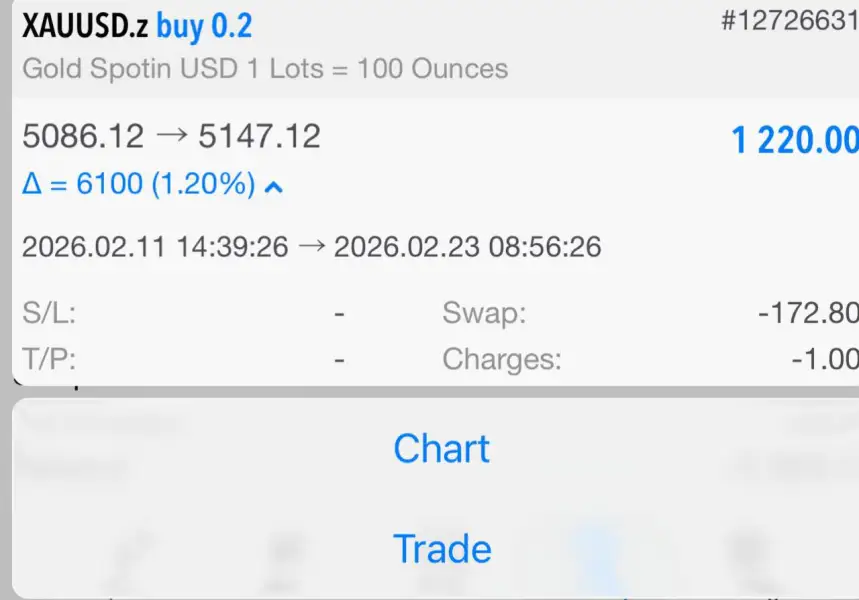Click the close price 5147.12
859x600 pixels.
point(259,136)
